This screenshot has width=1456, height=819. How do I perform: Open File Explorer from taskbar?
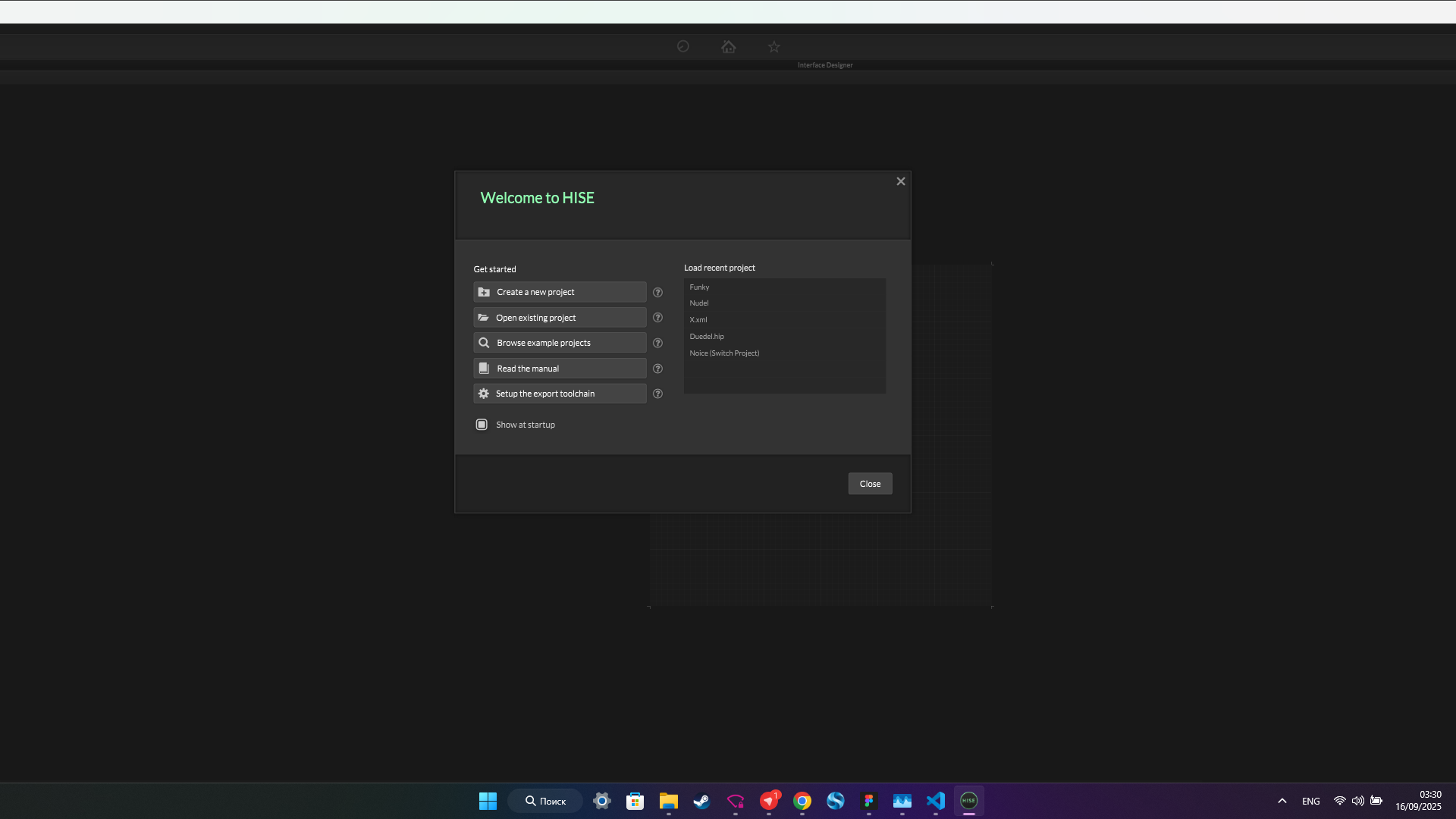pyautogui.click(x=669, y=801)
